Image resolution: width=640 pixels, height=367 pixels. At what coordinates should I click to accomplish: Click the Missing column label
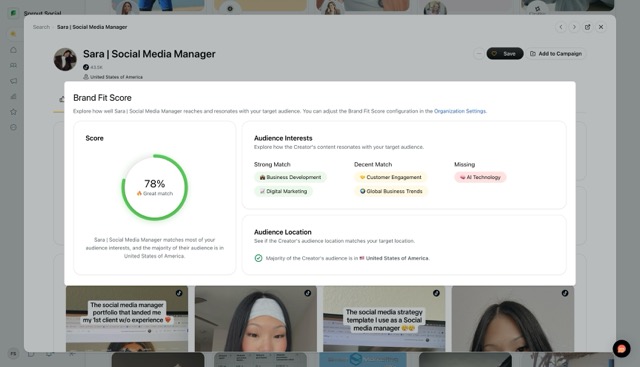[x=464, y=164]
